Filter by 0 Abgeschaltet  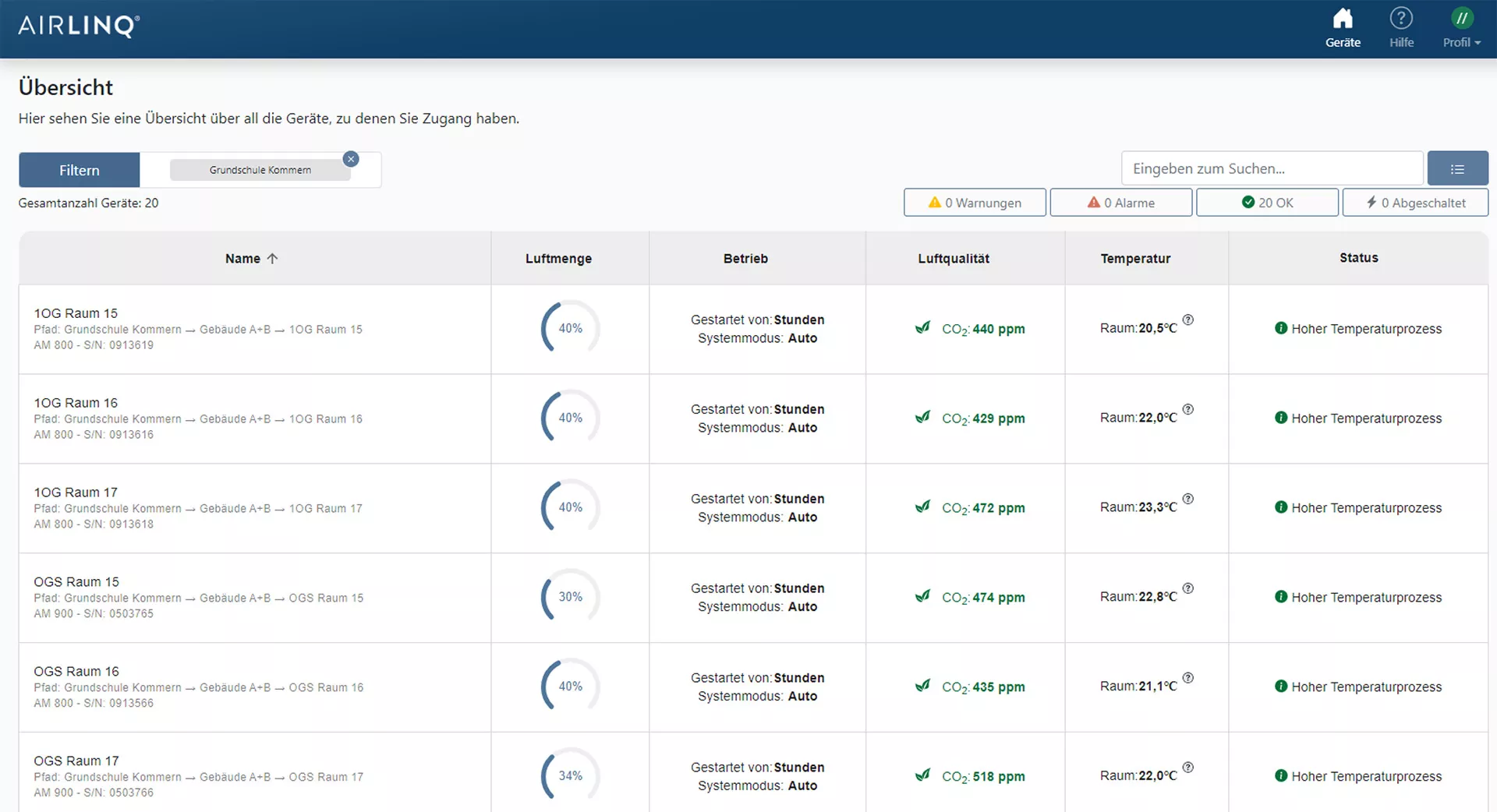coord(1415,203)
